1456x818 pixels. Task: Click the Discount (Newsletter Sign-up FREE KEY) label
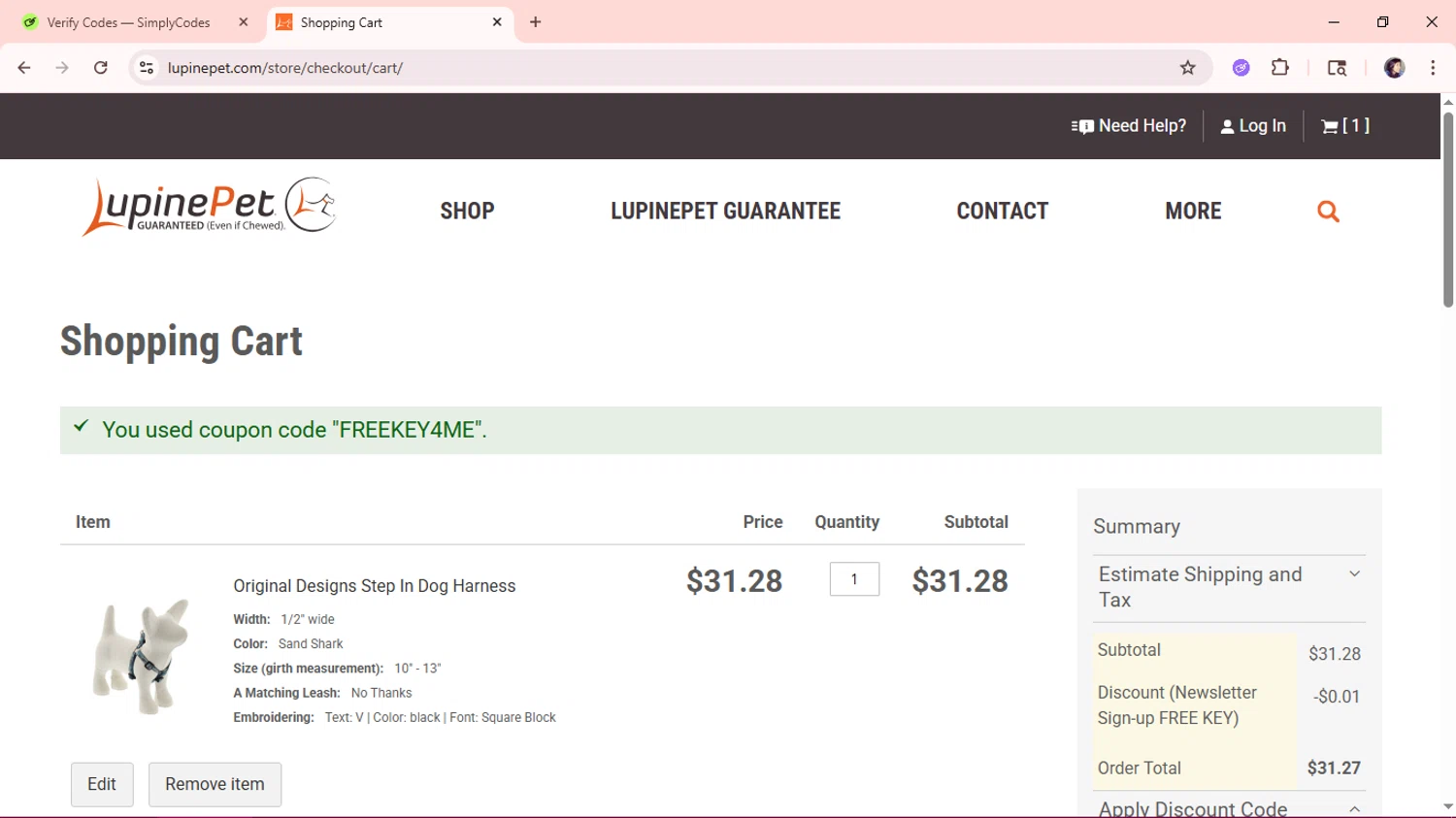[1176, 705]
